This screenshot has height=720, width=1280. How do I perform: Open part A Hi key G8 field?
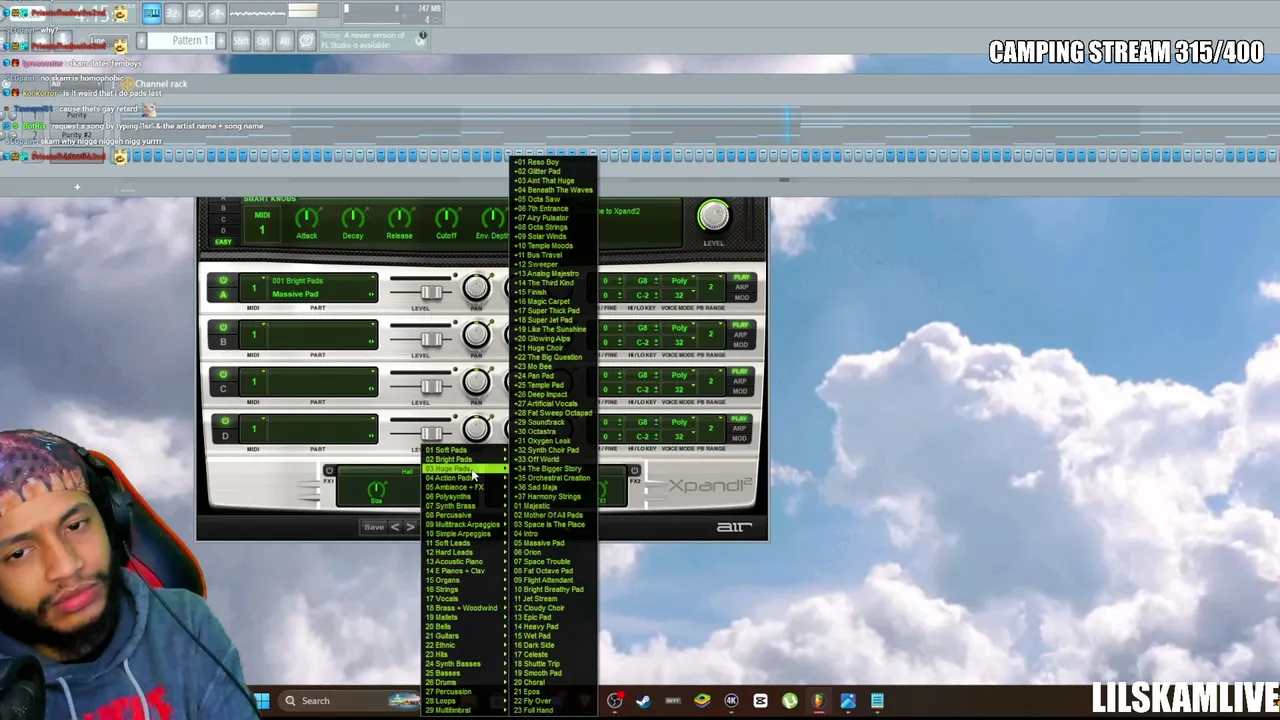(643, 281)
